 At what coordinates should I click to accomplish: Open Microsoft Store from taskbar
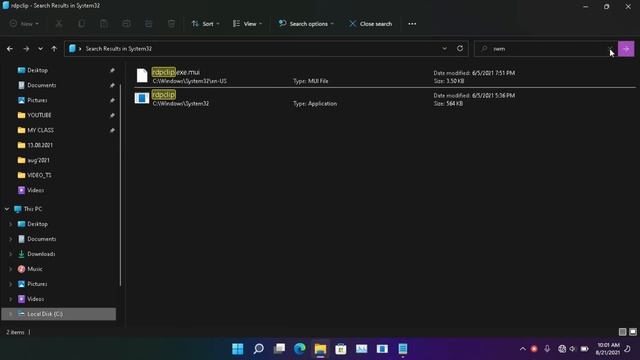pos(341,349)
